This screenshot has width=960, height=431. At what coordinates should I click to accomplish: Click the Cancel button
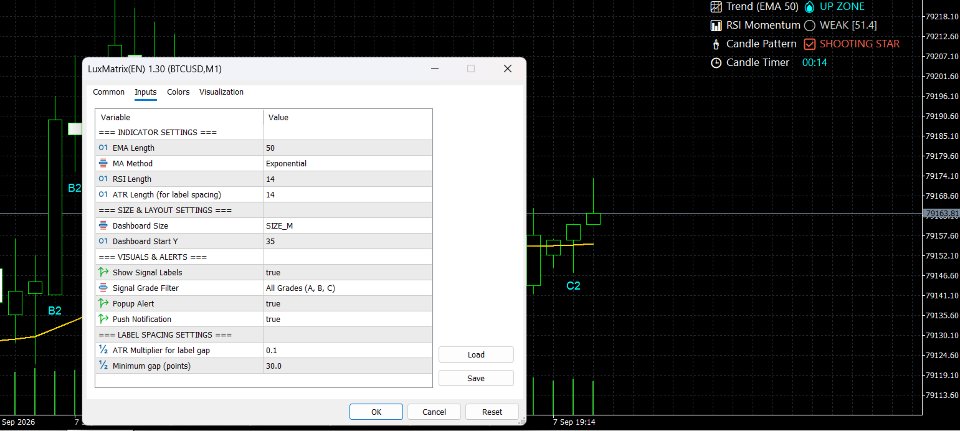434,412
